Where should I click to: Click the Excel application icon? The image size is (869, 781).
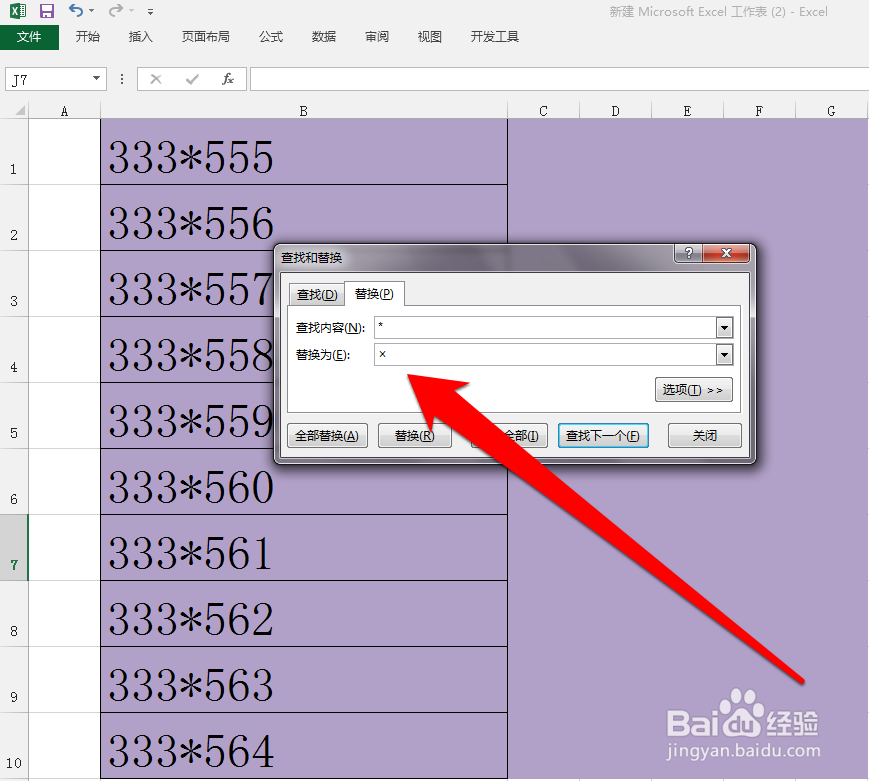(x=18, y=11)
